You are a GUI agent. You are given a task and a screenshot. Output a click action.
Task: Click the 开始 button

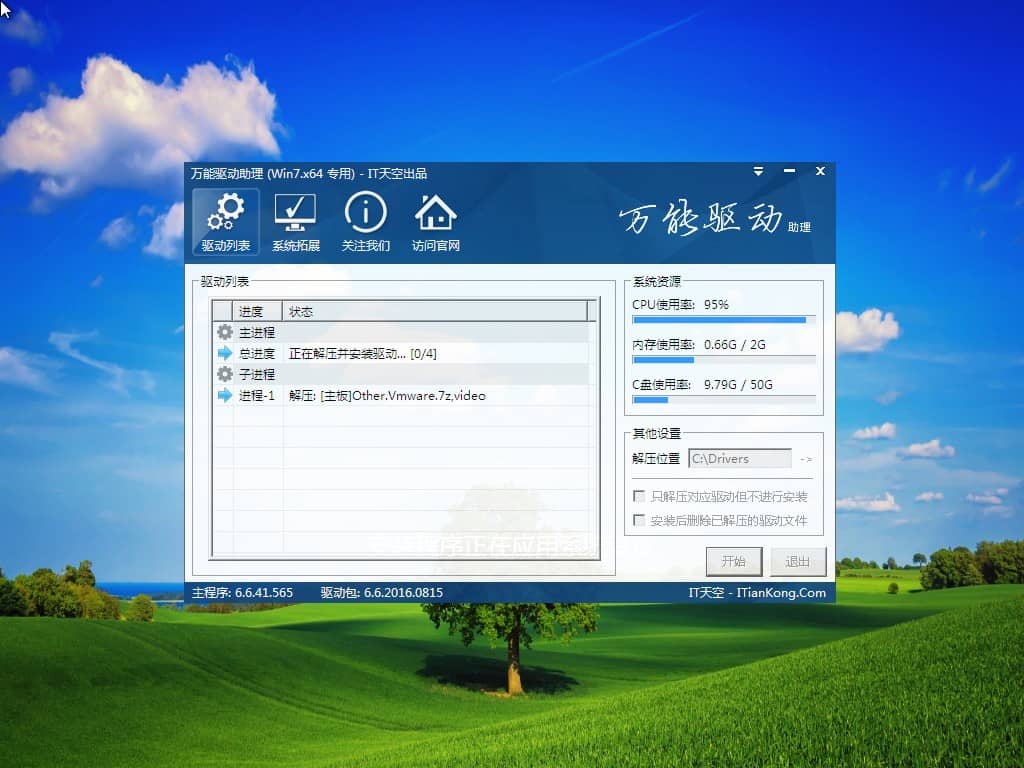(x=734, y=562)
